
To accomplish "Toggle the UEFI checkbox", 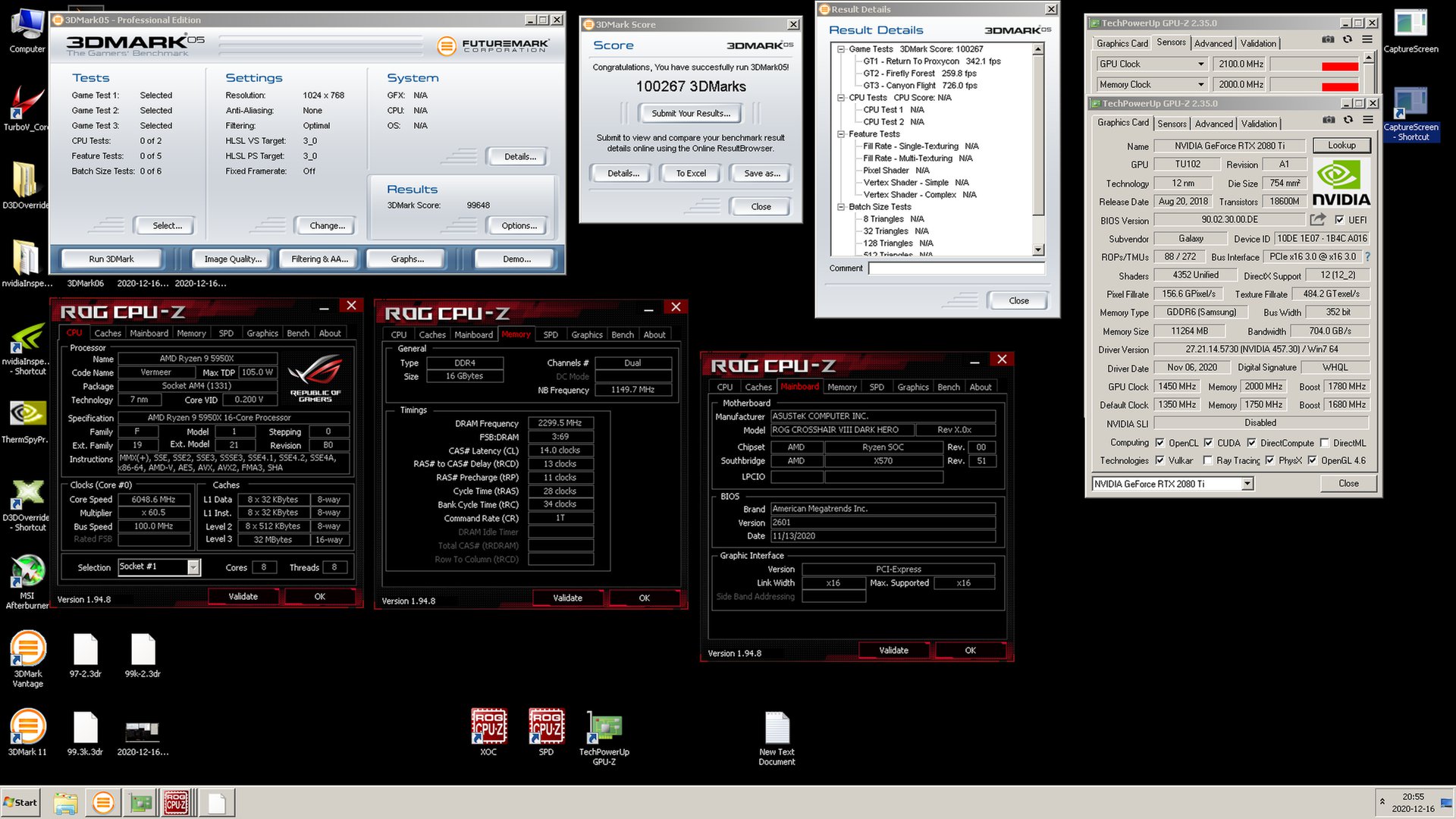I will tap(1339, 220).
